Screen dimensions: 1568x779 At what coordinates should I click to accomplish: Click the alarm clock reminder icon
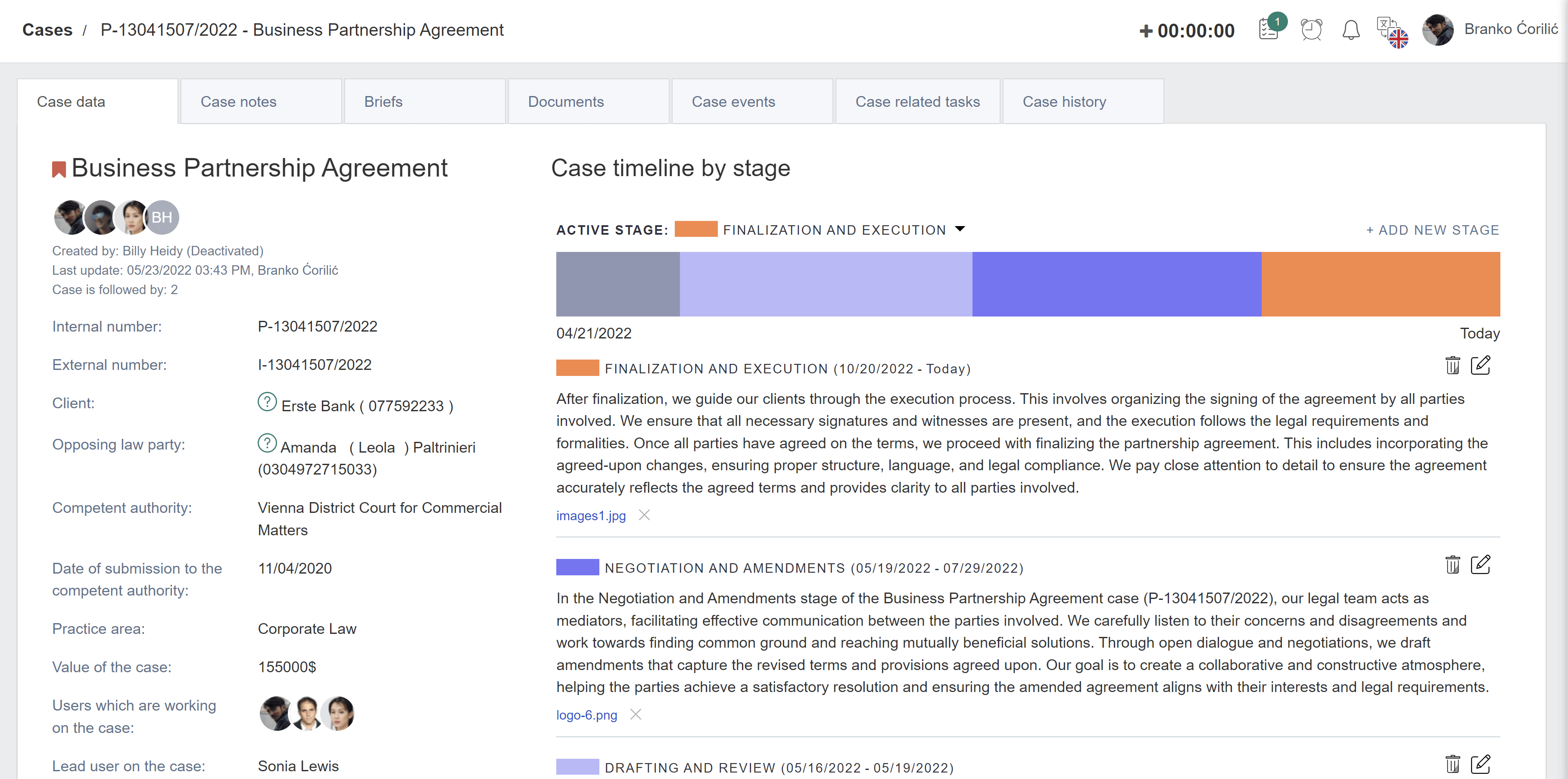[x=1311, y=29]
